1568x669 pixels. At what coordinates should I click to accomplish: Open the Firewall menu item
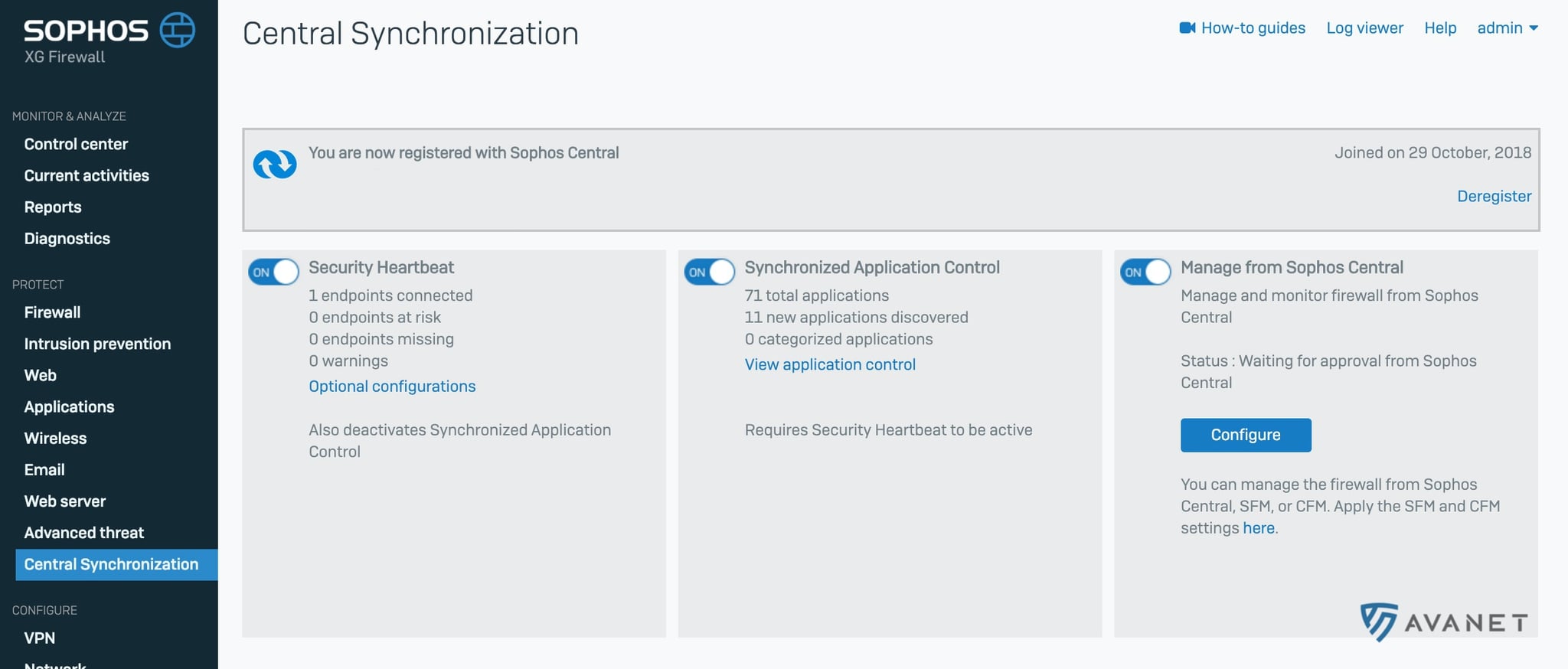pyautogui.click(x=52, y=312)
